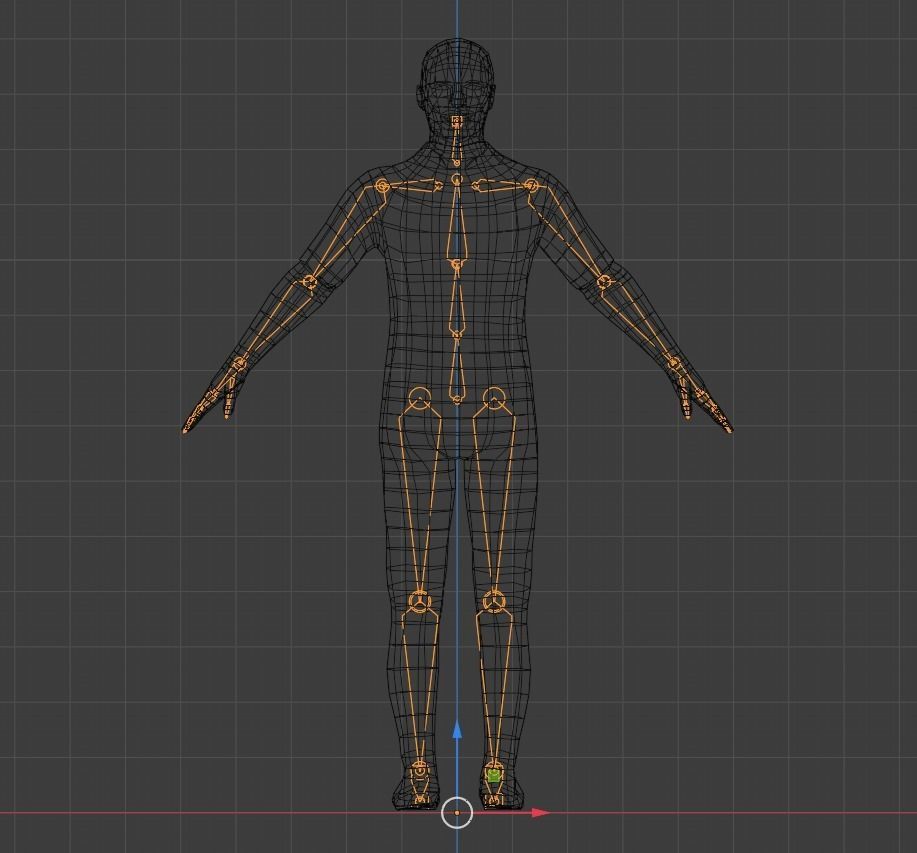Select knee joint on screen-right leg

click(x=494, y=602)
